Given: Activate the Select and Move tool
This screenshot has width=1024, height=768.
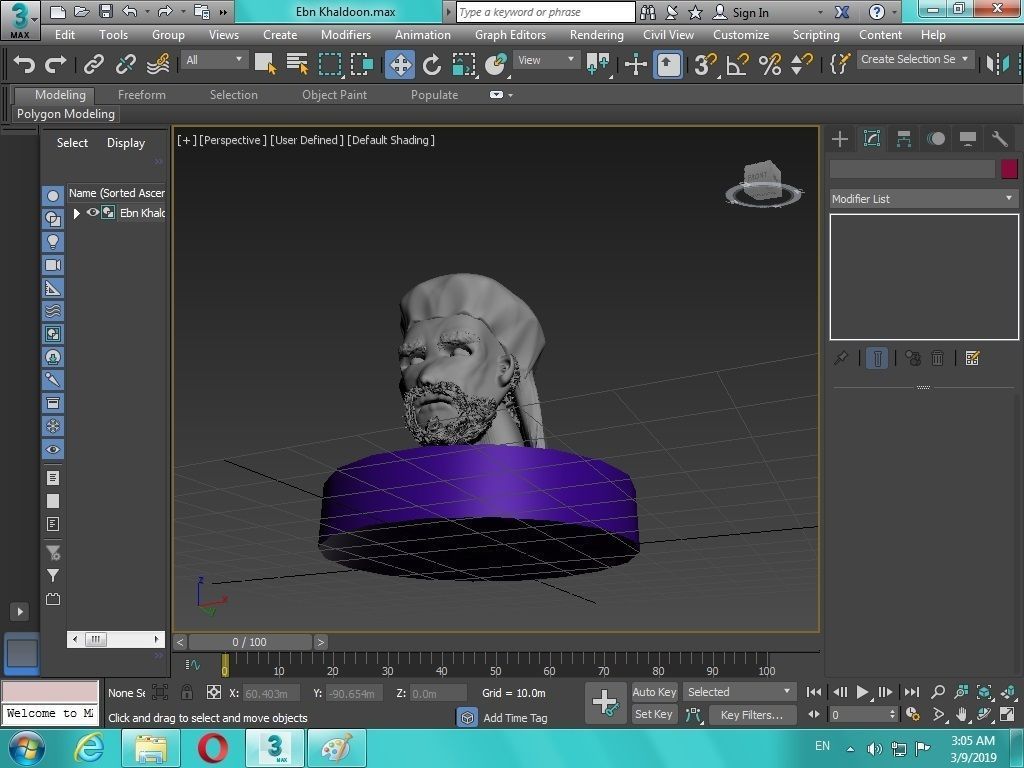Looking at the screenshot, I should pos(400,64).
